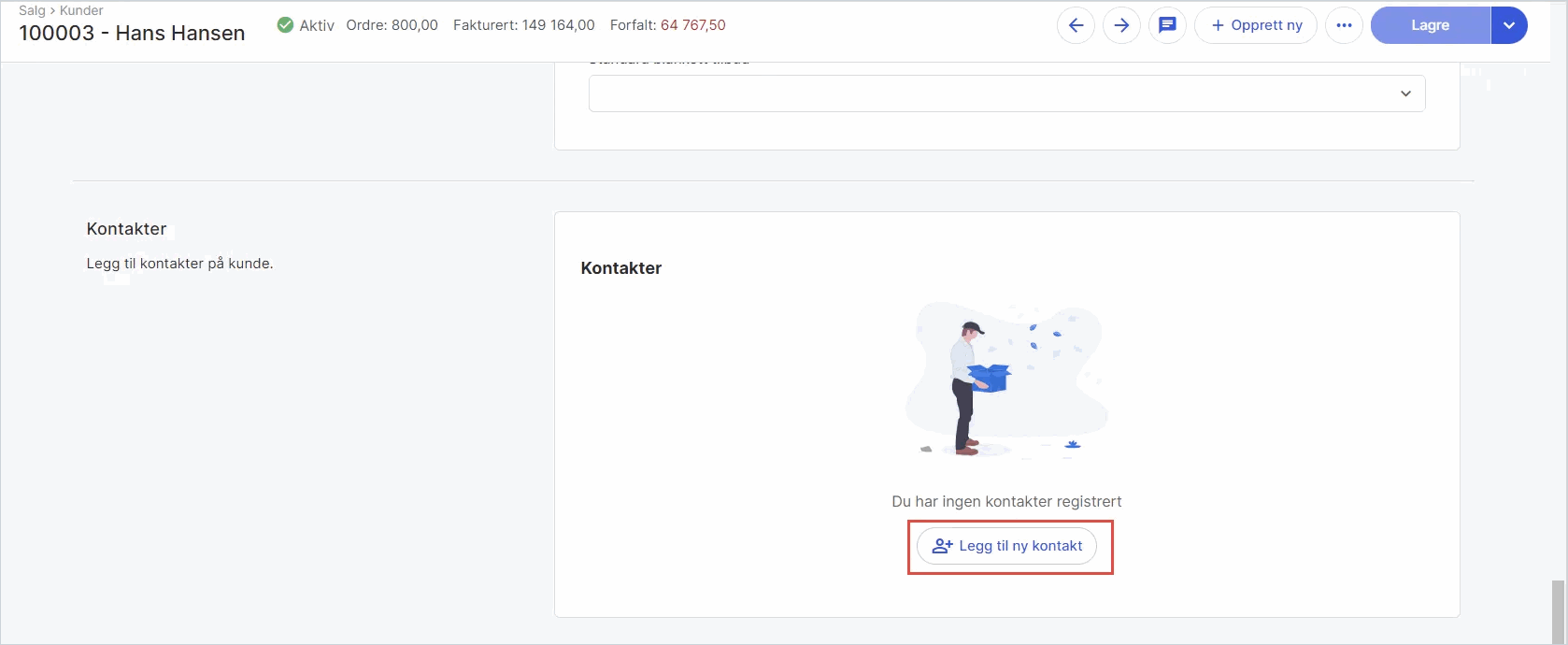The image size is (1568, 645).
Task: Click the Ordre: 800,00 text
Action: point(392,25)
